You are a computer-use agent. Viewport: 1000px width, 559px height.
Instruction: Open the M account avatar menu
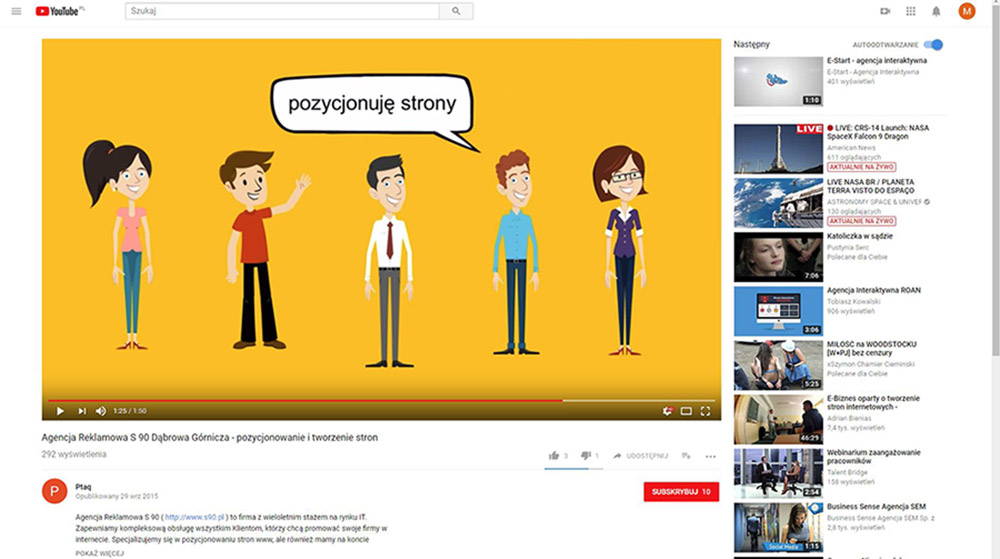pos(967,11)
